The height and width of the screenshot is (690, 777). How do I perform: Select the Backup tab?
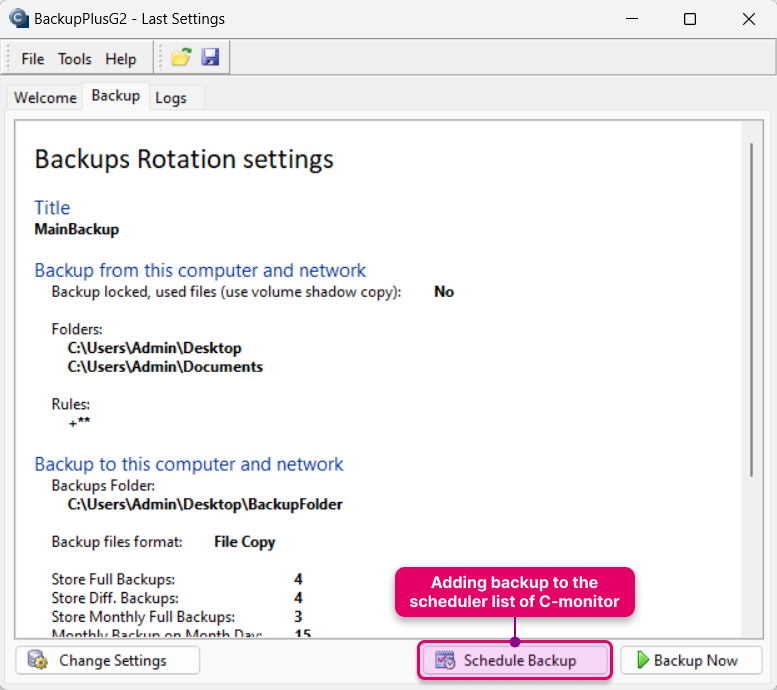[115, 95]
